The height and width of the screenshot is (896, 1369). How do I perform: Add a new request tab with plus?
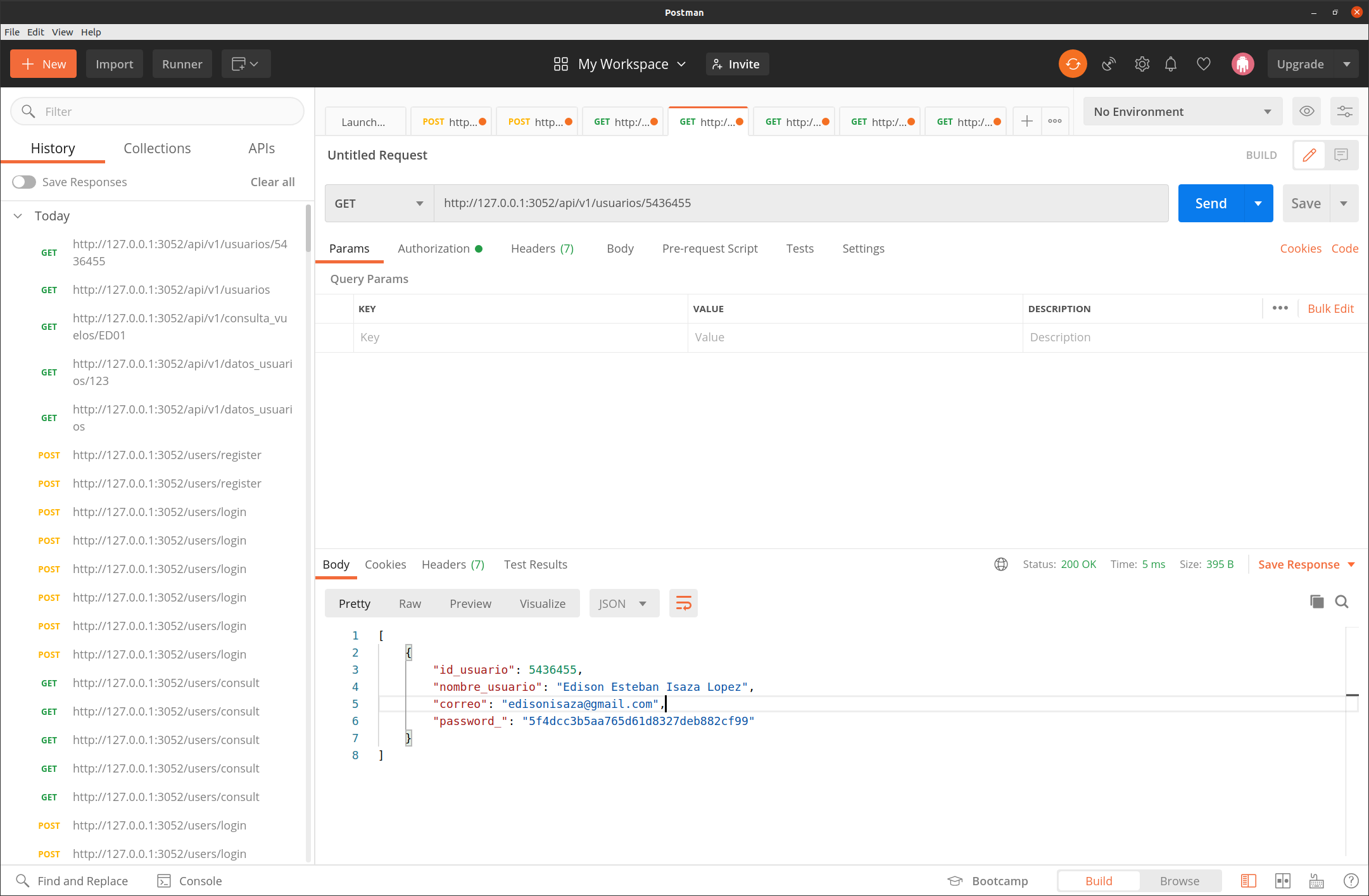(1027, 122)
